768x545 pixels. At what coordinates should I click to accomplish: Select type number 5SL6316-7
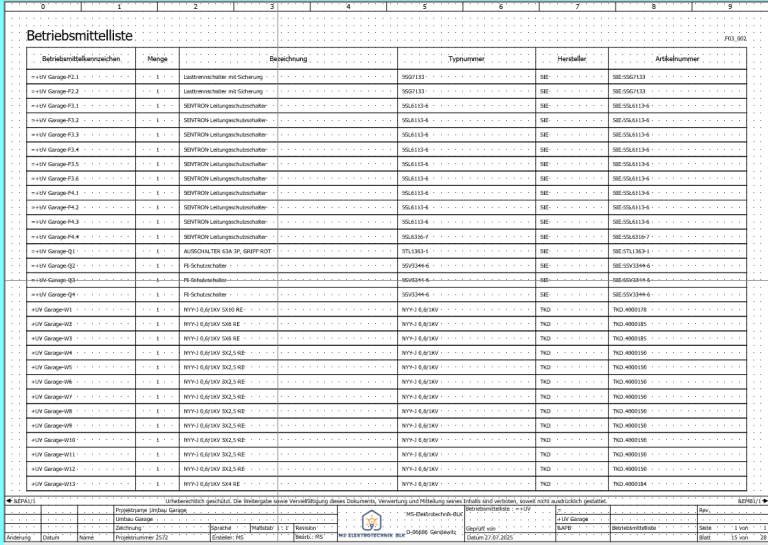(415, 237)
